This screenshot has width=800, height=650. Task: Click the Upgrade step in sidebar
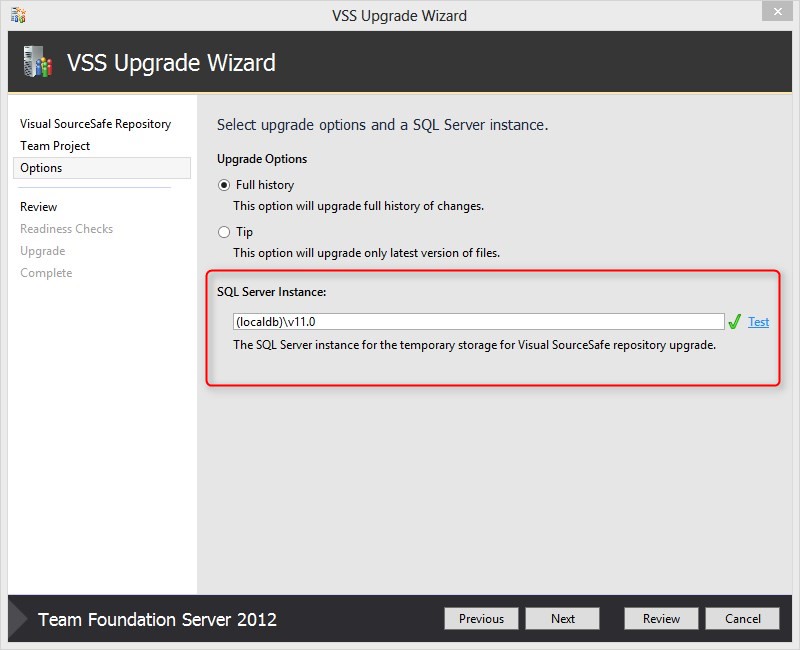pyautogui.click(x=43, y=251)
